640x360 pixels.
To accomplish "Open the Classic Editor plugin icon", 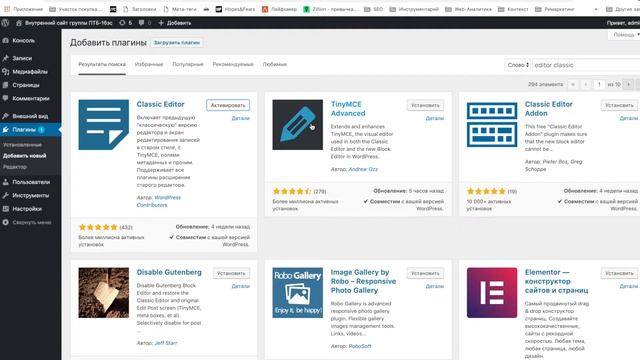I will click(104, 125).
